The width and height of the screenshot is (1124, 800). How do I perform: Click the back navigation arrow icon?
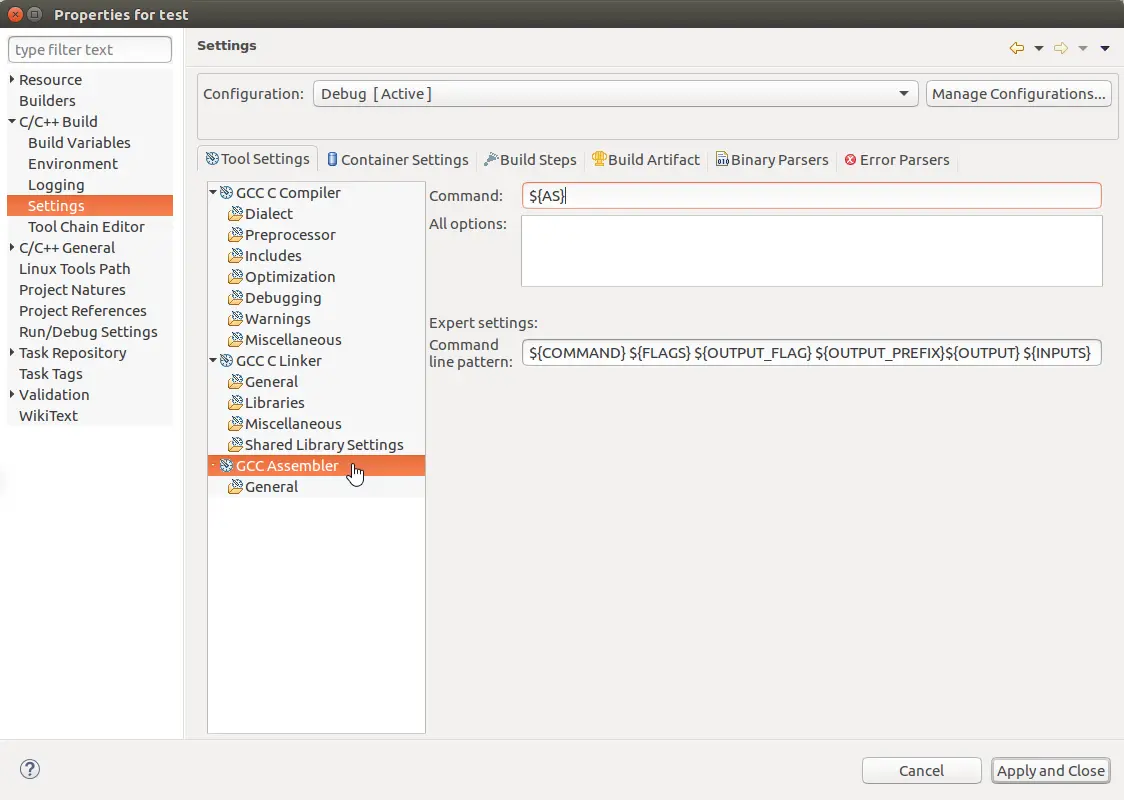pyautogui.click(x=1016, y=48)
